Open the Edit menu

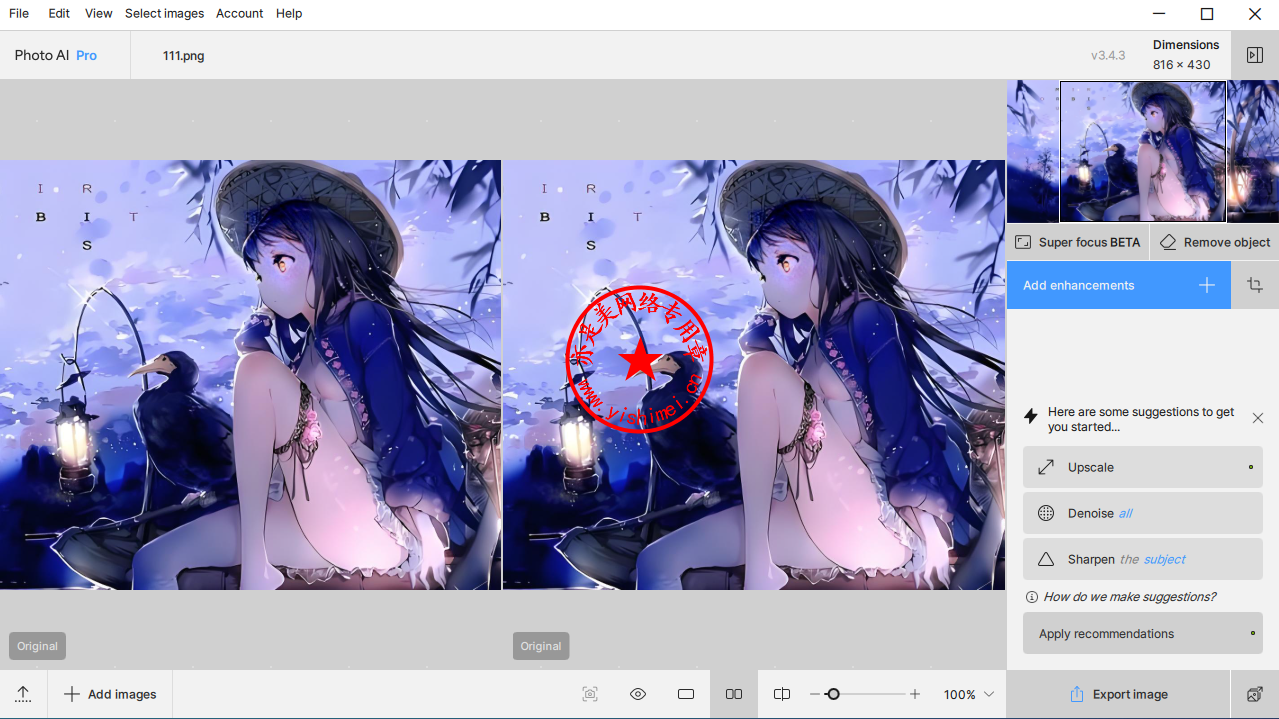point(59,14)
